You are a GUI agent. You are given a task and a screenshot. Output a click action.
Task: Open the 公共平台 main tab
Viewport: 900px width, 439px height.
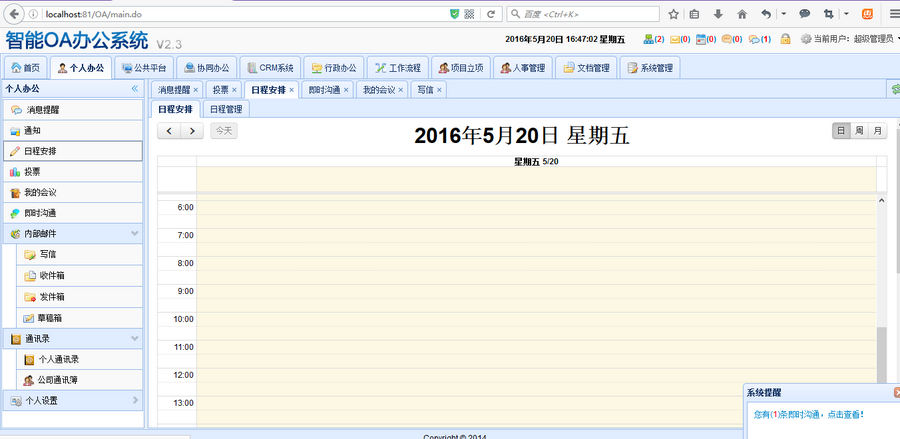tap(144, 68)
